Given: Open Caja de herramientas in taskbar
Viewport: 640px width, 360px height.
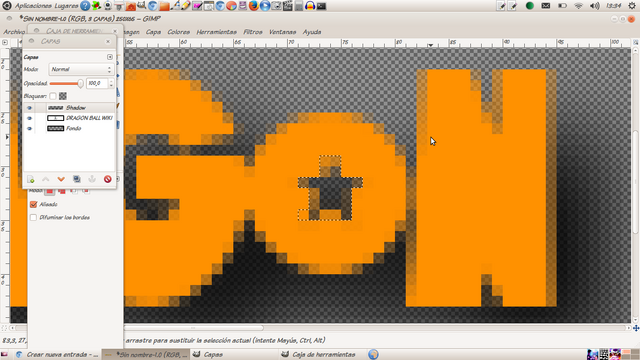Looking at the screenshot, I should click(318, 354).
